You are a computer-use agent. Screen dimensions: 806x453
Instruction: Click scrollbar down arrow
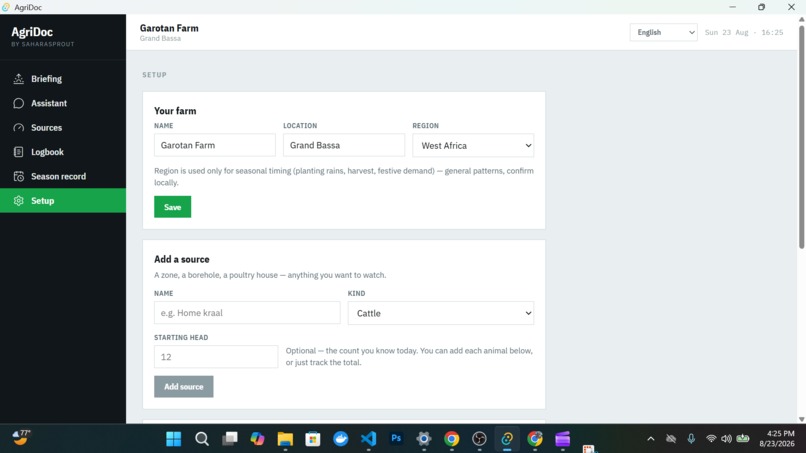pos(801,420)
